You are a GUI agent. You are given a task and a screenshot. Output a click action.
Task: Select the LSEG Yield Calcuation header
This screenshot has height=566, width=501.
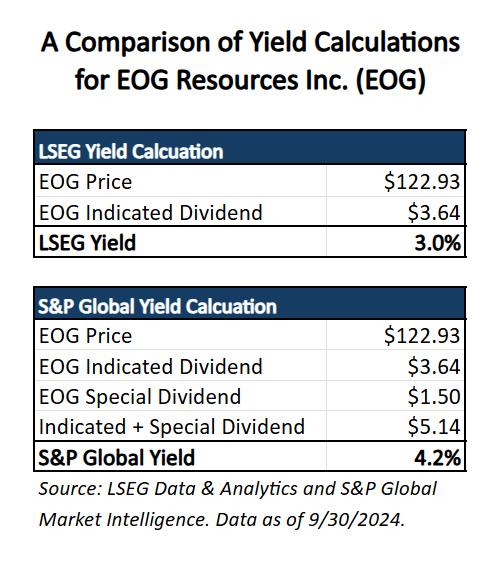click(131, 152)
